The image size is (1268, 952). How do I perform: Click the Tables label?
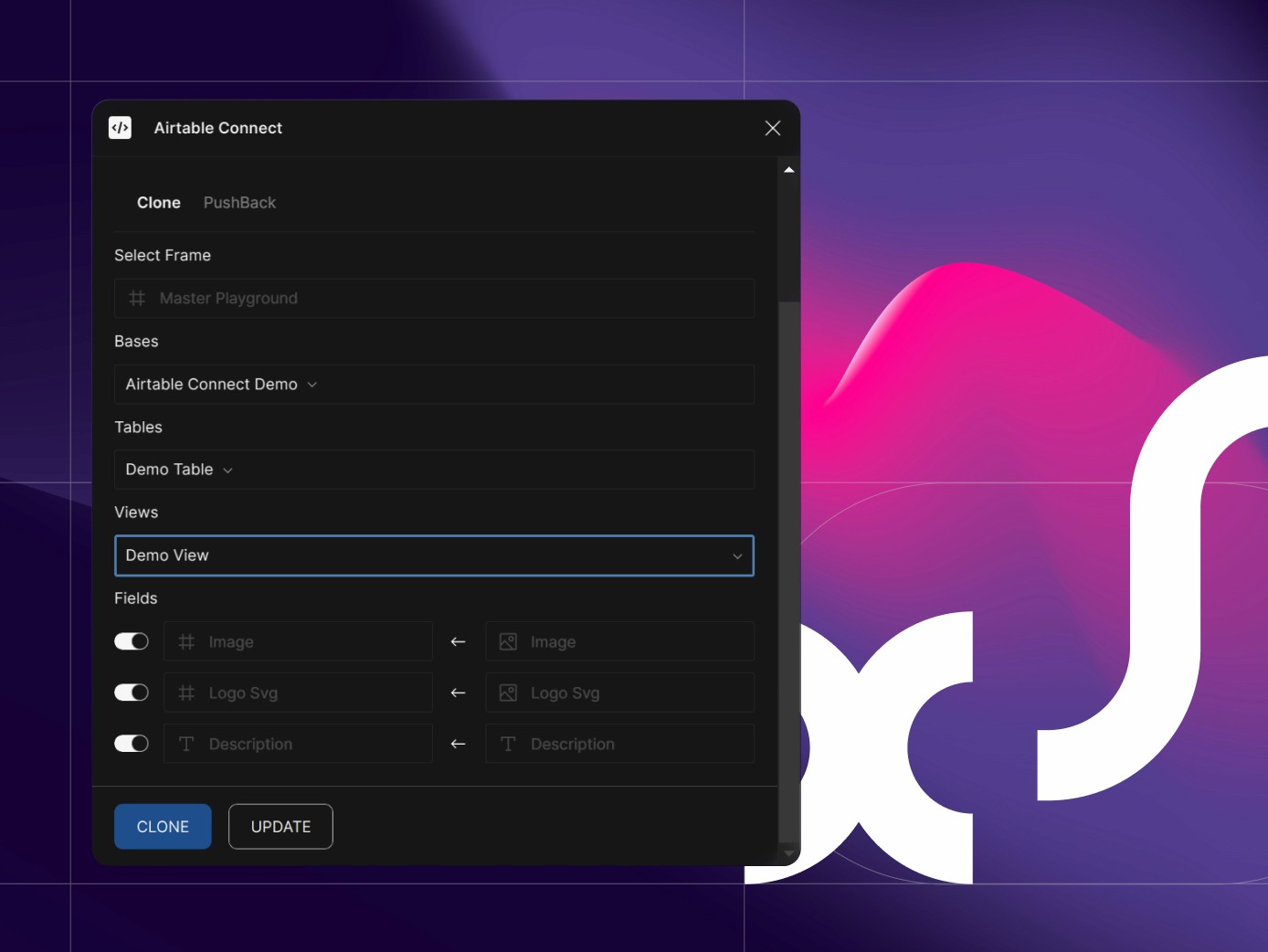[138, 428]
